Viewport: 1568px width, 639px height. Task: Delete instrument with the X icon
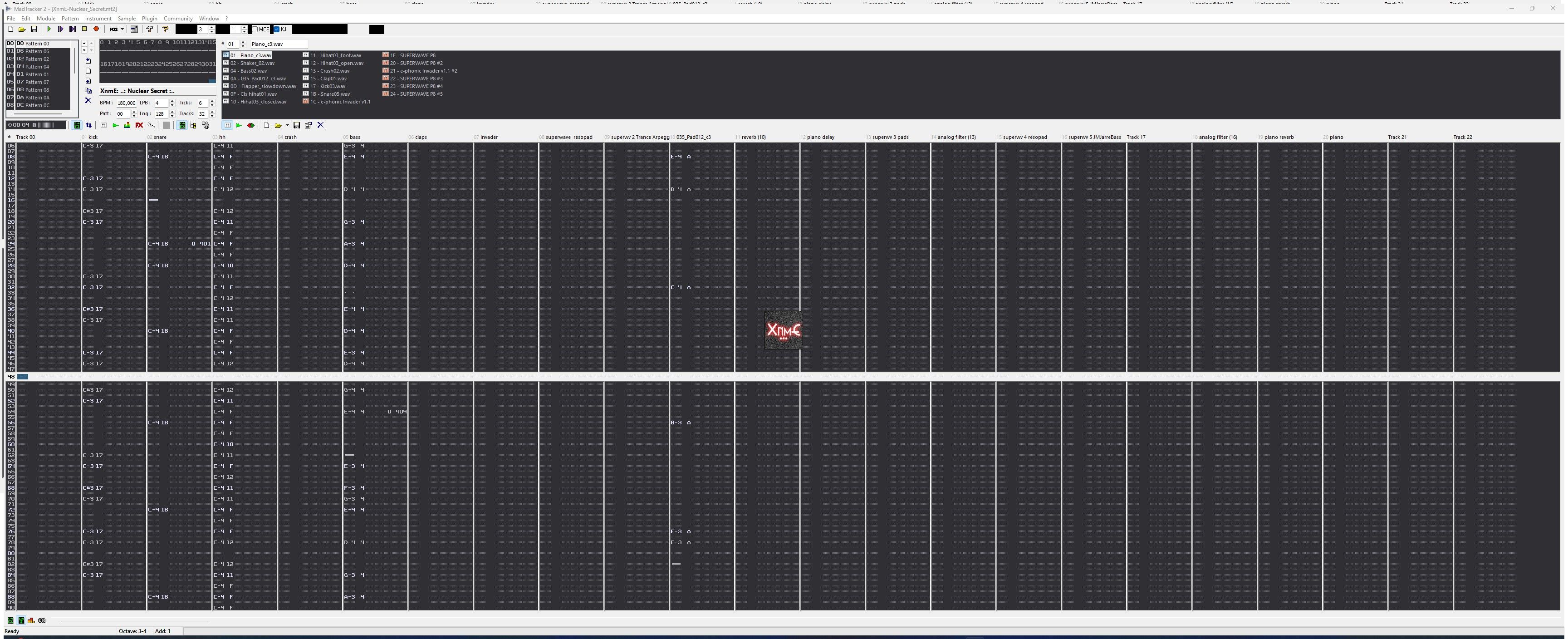[x=321, y=125]
